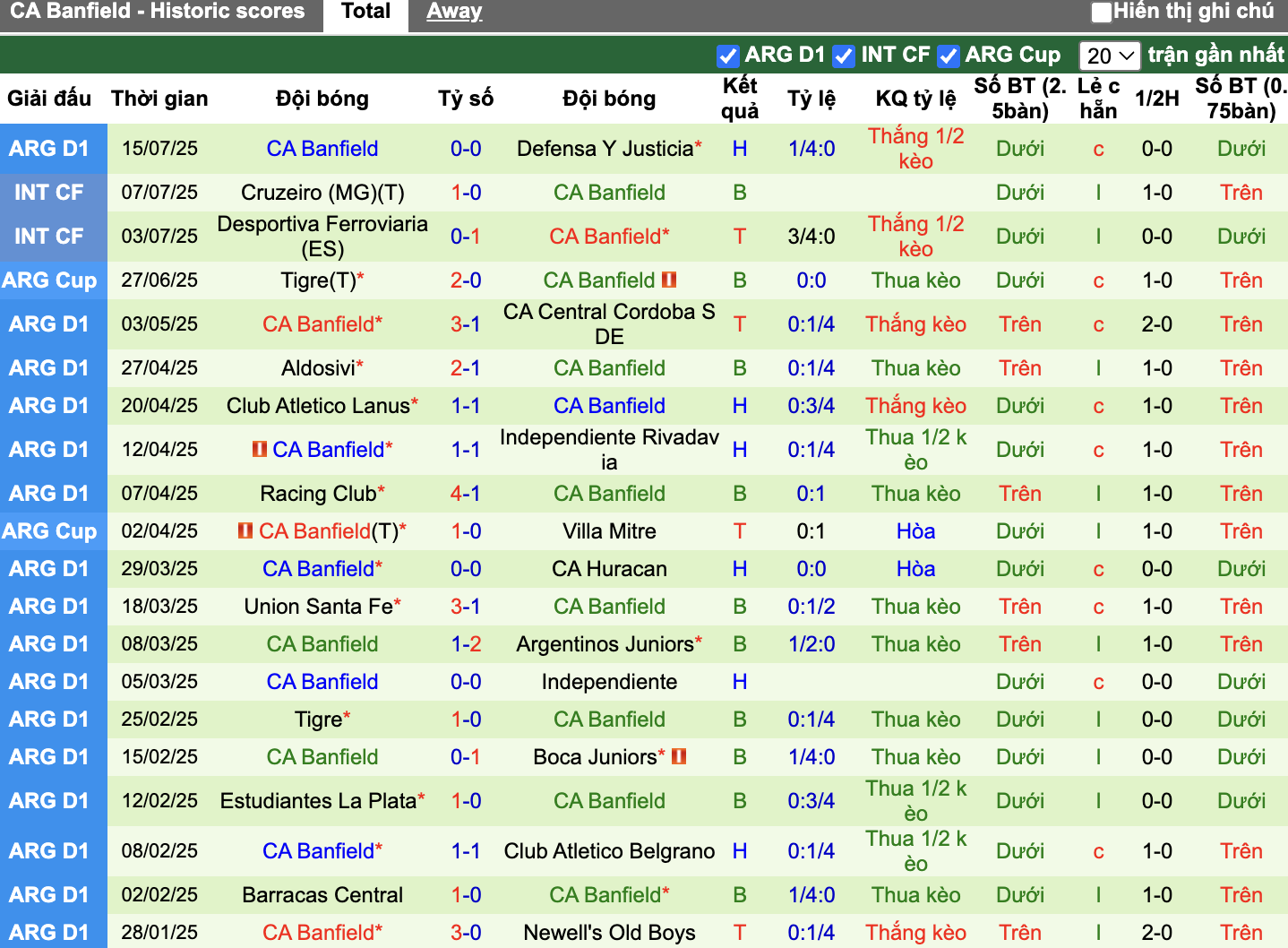Image resolution: width=1288 pixels, height=948 pixels.
Task: Open the 20 recent matches dropdown
Action: [1109, 56]
